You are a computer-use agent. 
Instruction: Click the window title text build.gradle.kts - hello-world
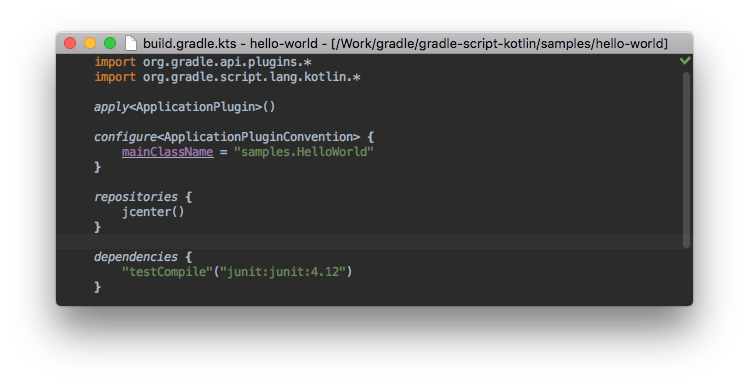[x=230, y=43]
